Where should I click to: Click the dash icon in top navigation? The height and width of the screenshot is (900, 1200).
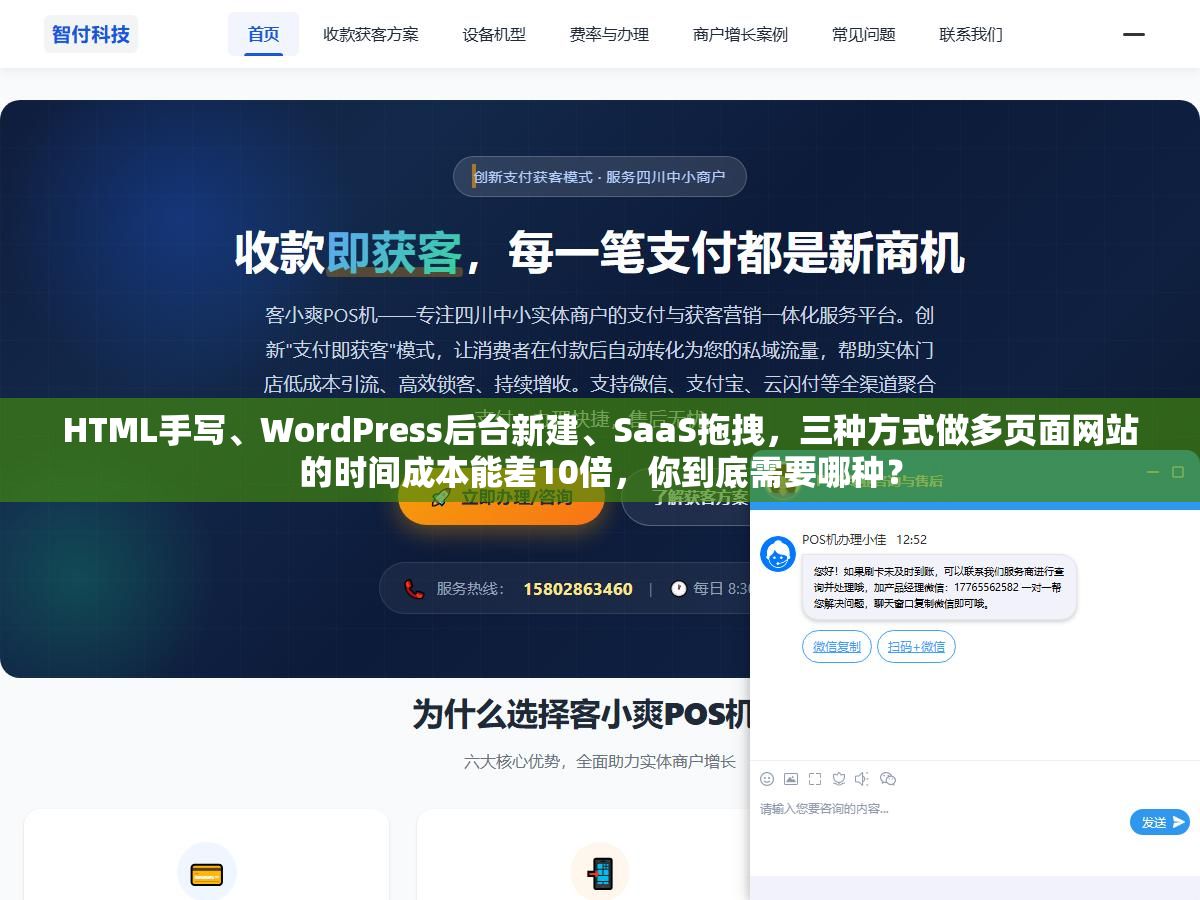click(x=1134, y=34)
